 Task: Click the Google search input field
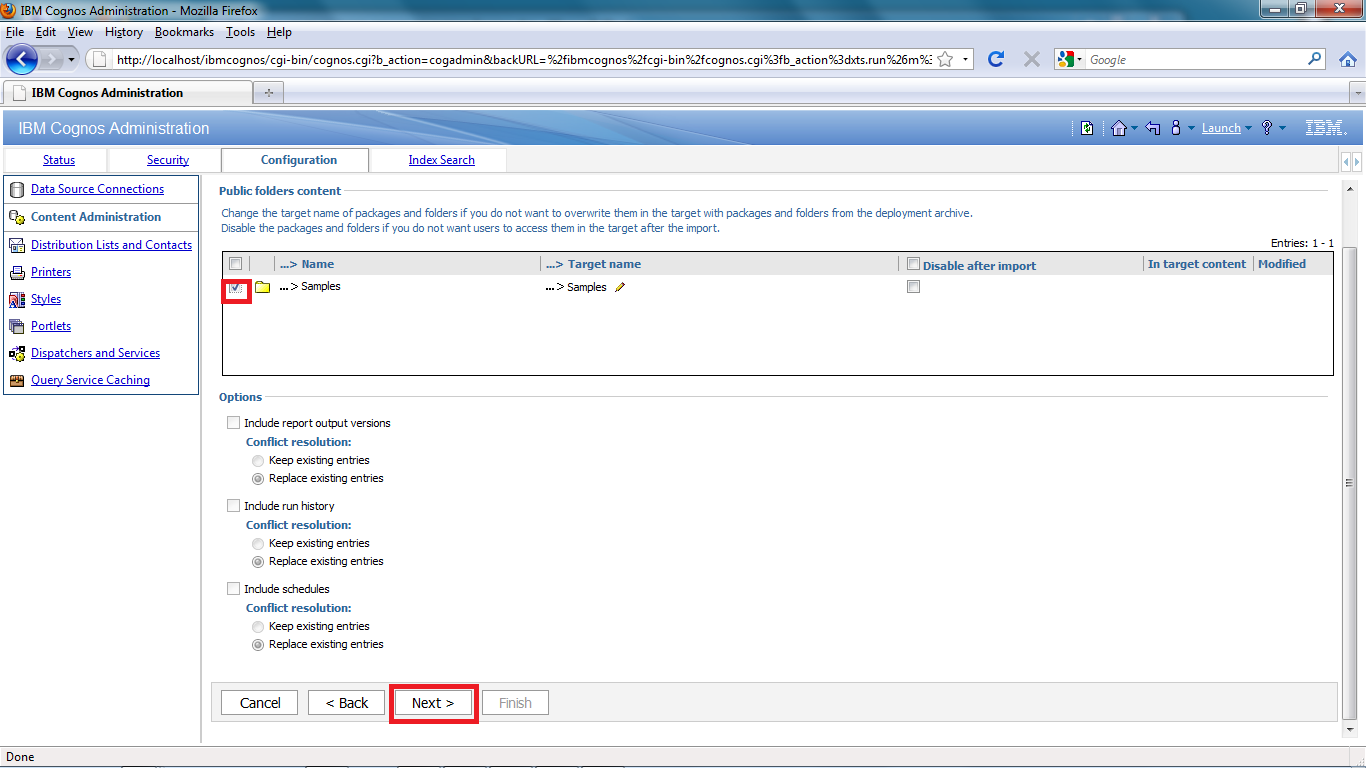pyautogui.click(x=1195, y=60)
